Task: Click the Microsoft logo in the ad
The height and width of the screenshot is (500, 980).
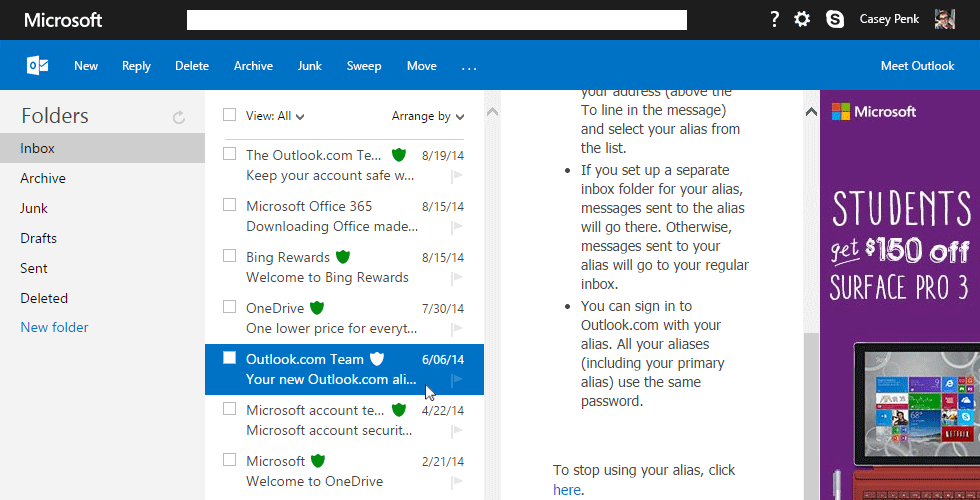Action: coord(874,112)
